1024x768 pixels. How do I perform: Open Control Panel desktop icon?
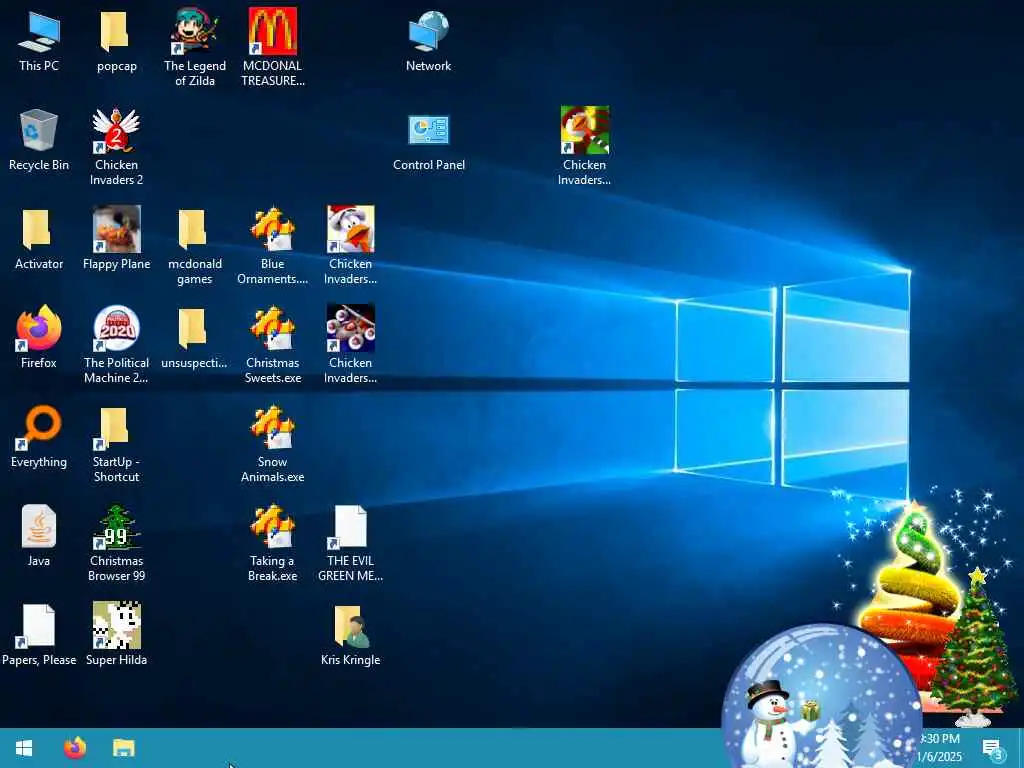pos(428,140)
